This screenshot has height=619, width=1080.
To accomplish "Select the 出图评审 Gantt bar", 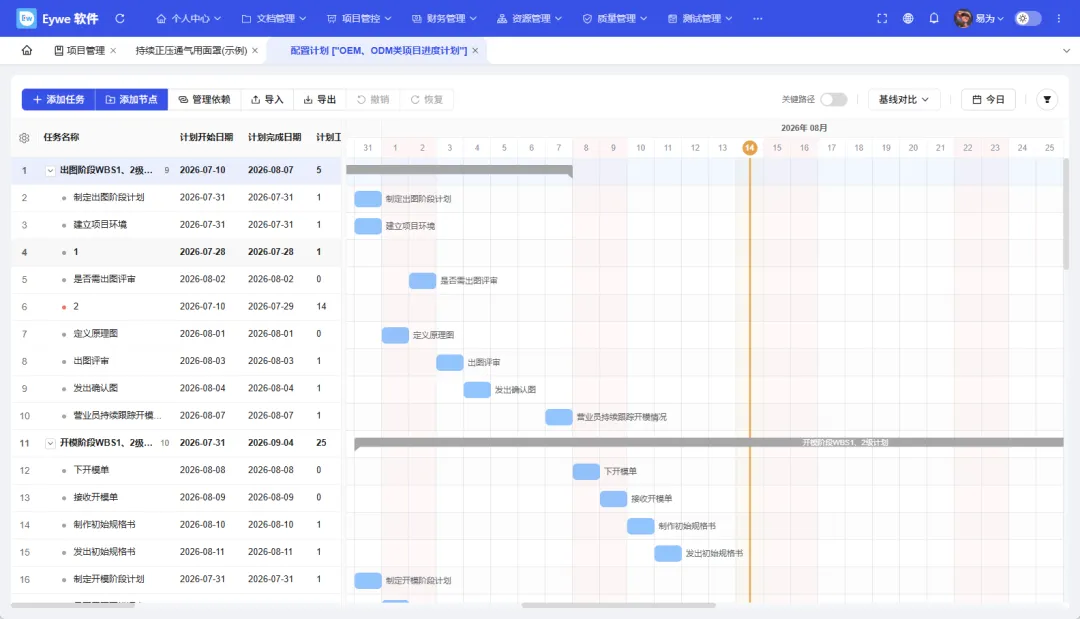I will click(450, 362).
